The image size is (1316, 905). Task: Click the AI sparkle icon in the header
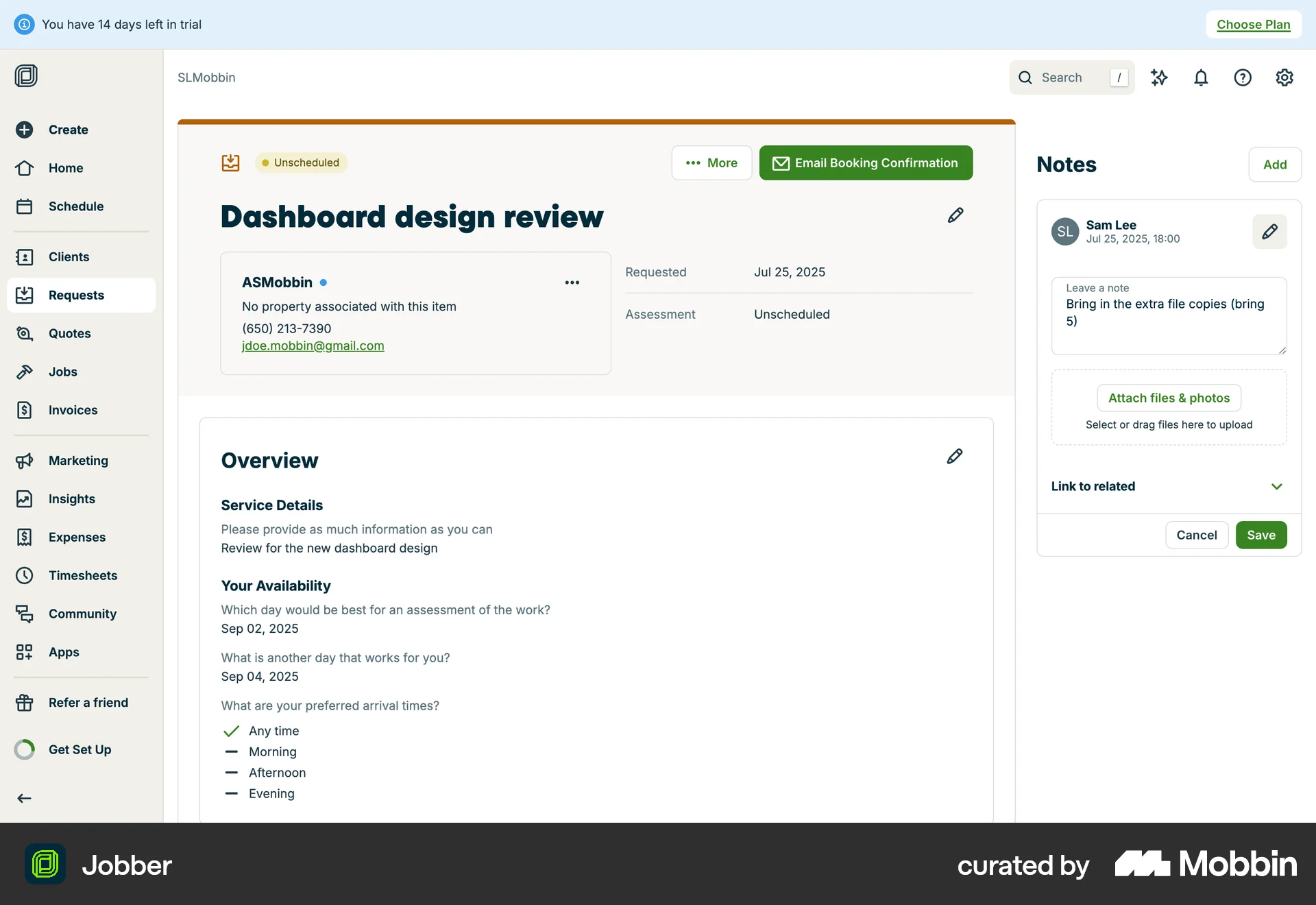(1160, 77)
